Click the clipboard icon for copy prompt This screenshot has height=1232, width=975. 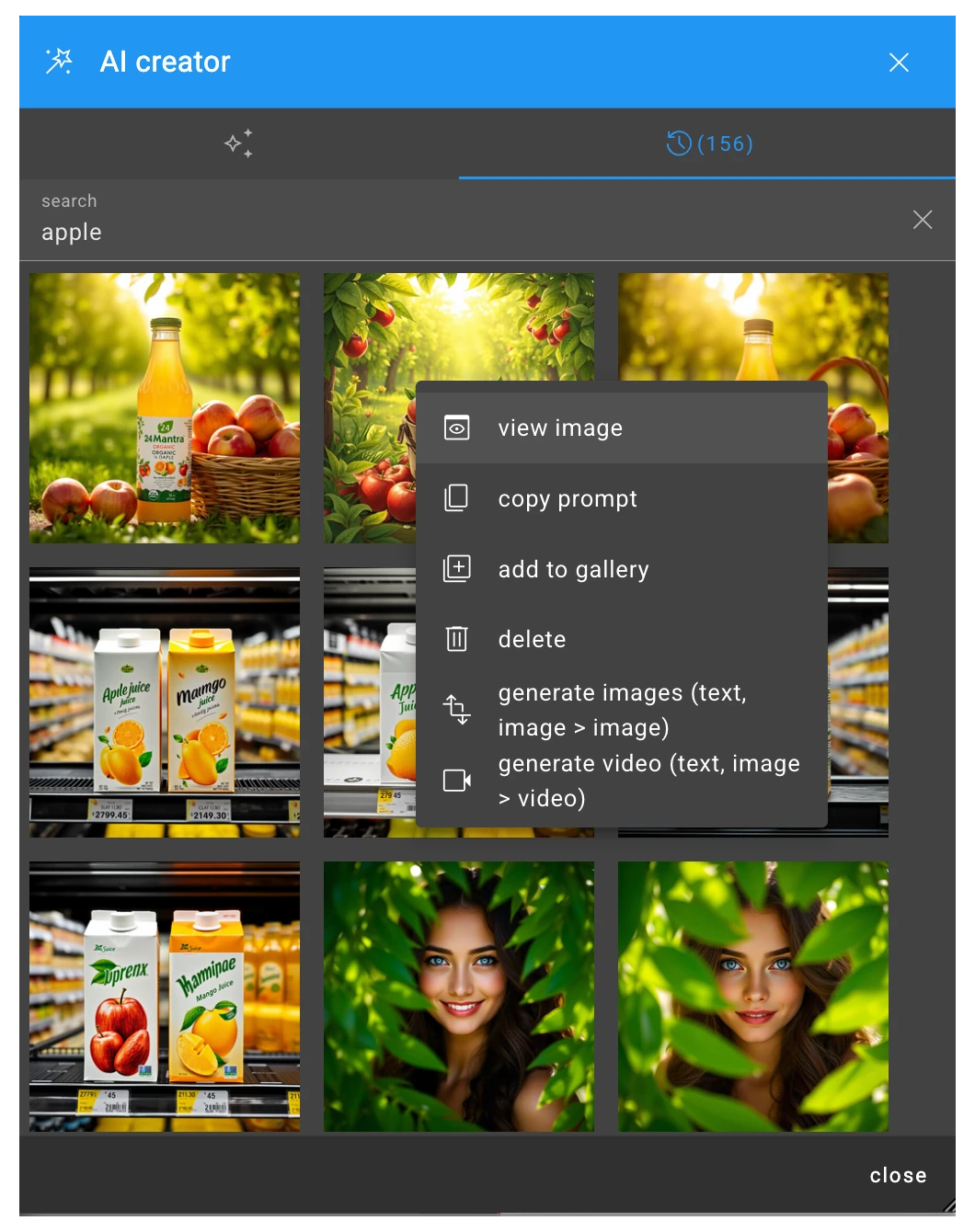(457, 497)
